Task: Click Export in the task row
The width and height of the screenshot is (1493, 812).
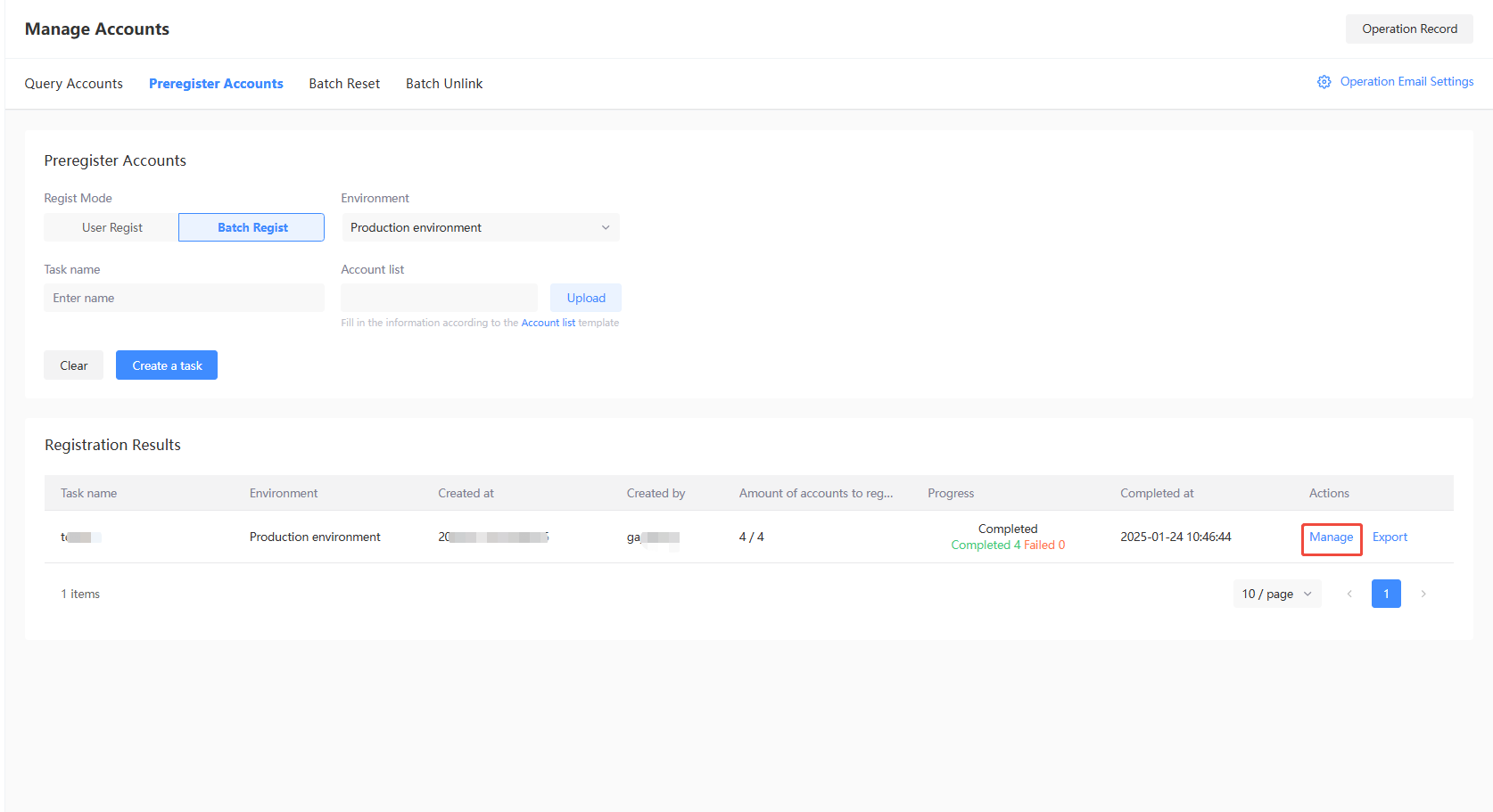Action: (x=1390, y=537)
